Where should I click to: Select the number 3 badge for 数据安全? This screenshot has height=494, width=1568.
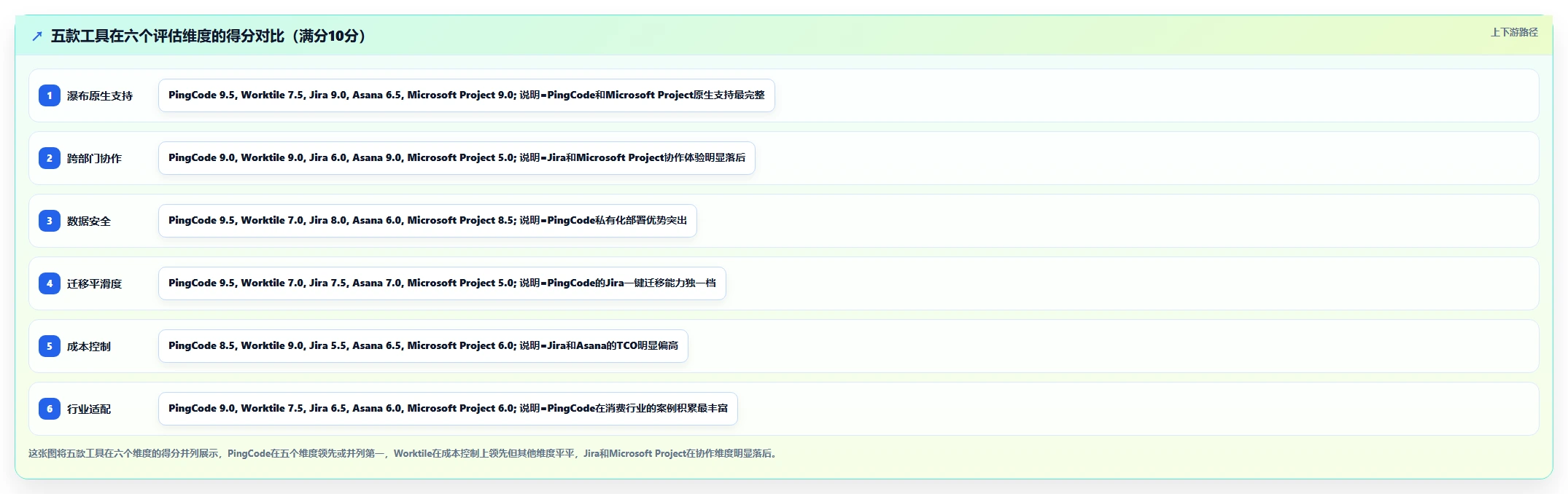pyautogui.click(x=50, y=221)
